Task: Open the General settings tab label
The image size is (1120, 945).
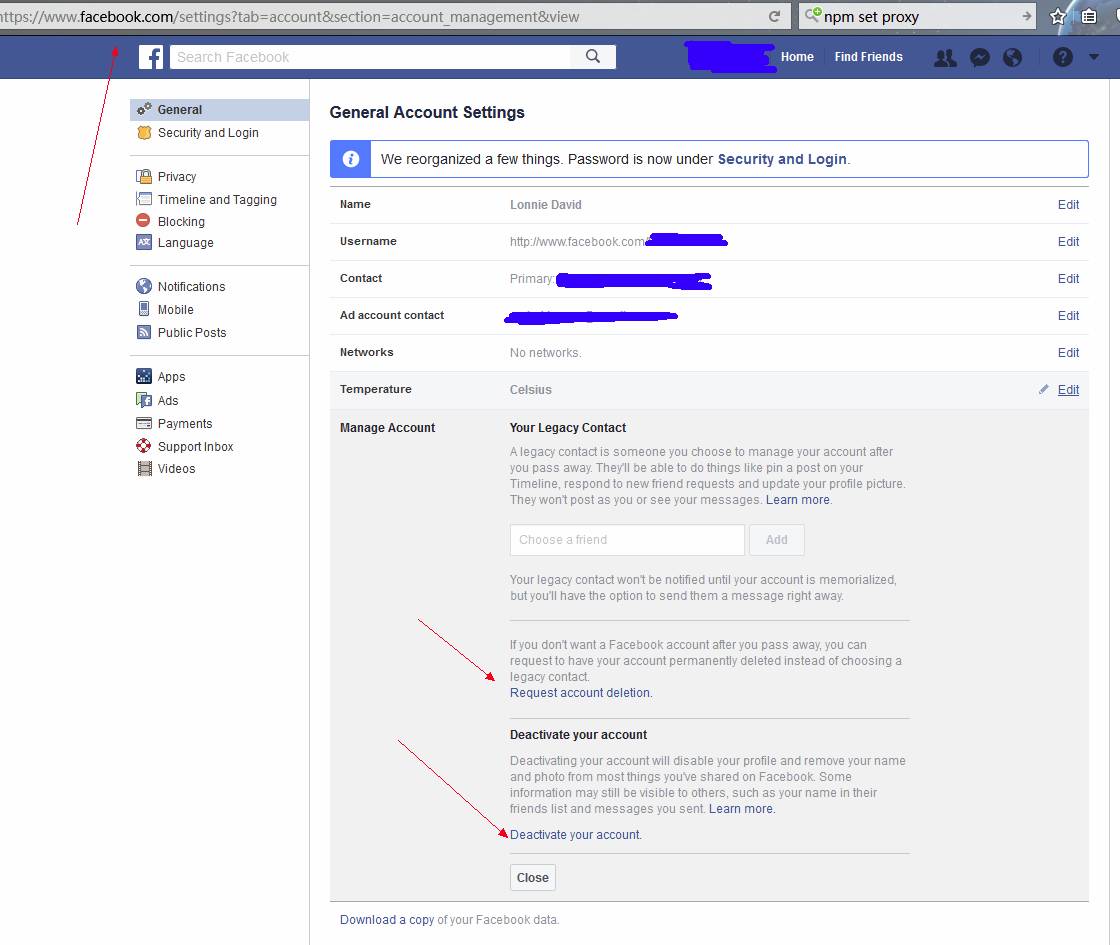Action: 180,109
